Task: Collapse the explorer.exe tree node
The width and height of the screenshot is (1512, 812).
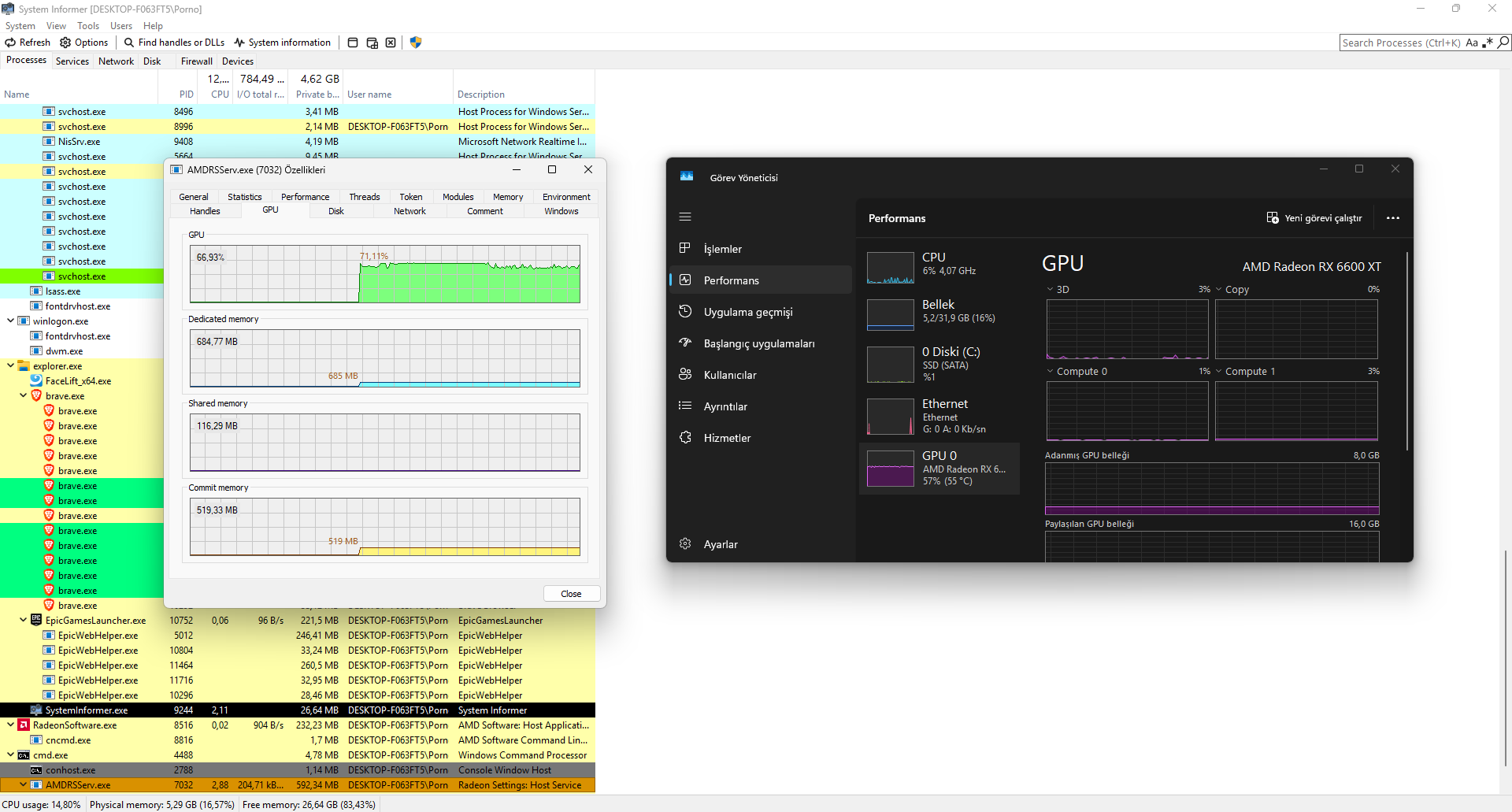Action: pyautogui.click(x=10, y=365)
